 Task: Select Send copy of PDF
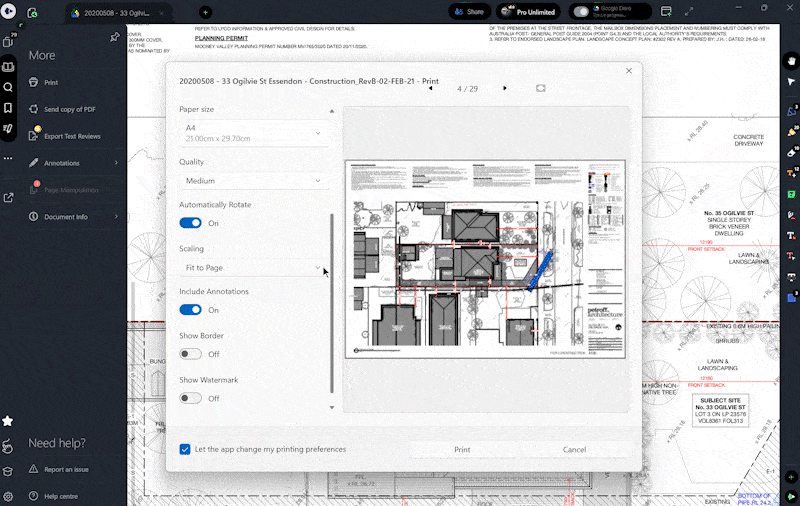click(69, 109)
